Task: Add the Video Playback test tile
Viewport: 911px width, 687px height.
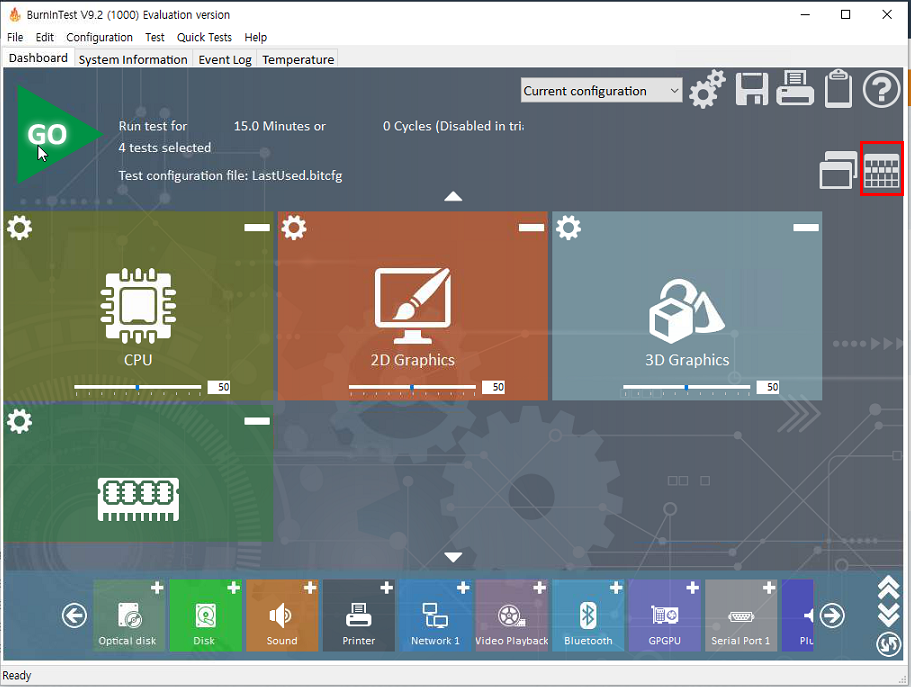Action: coord(512,615)
